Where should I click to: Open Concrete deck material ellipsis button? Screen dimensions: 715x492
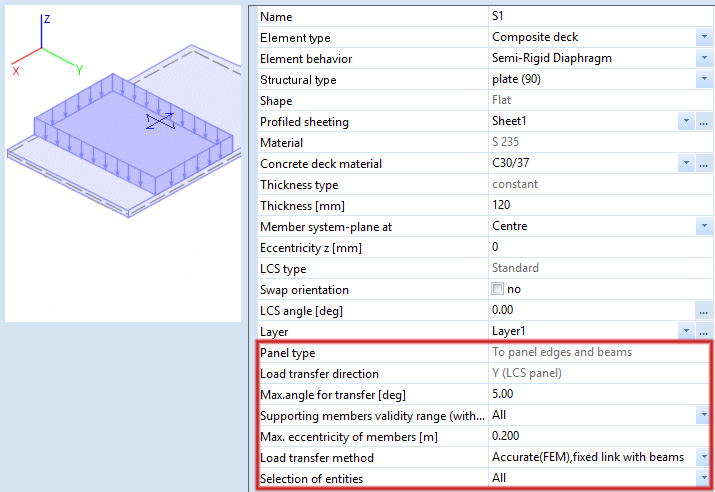[704, 163]
